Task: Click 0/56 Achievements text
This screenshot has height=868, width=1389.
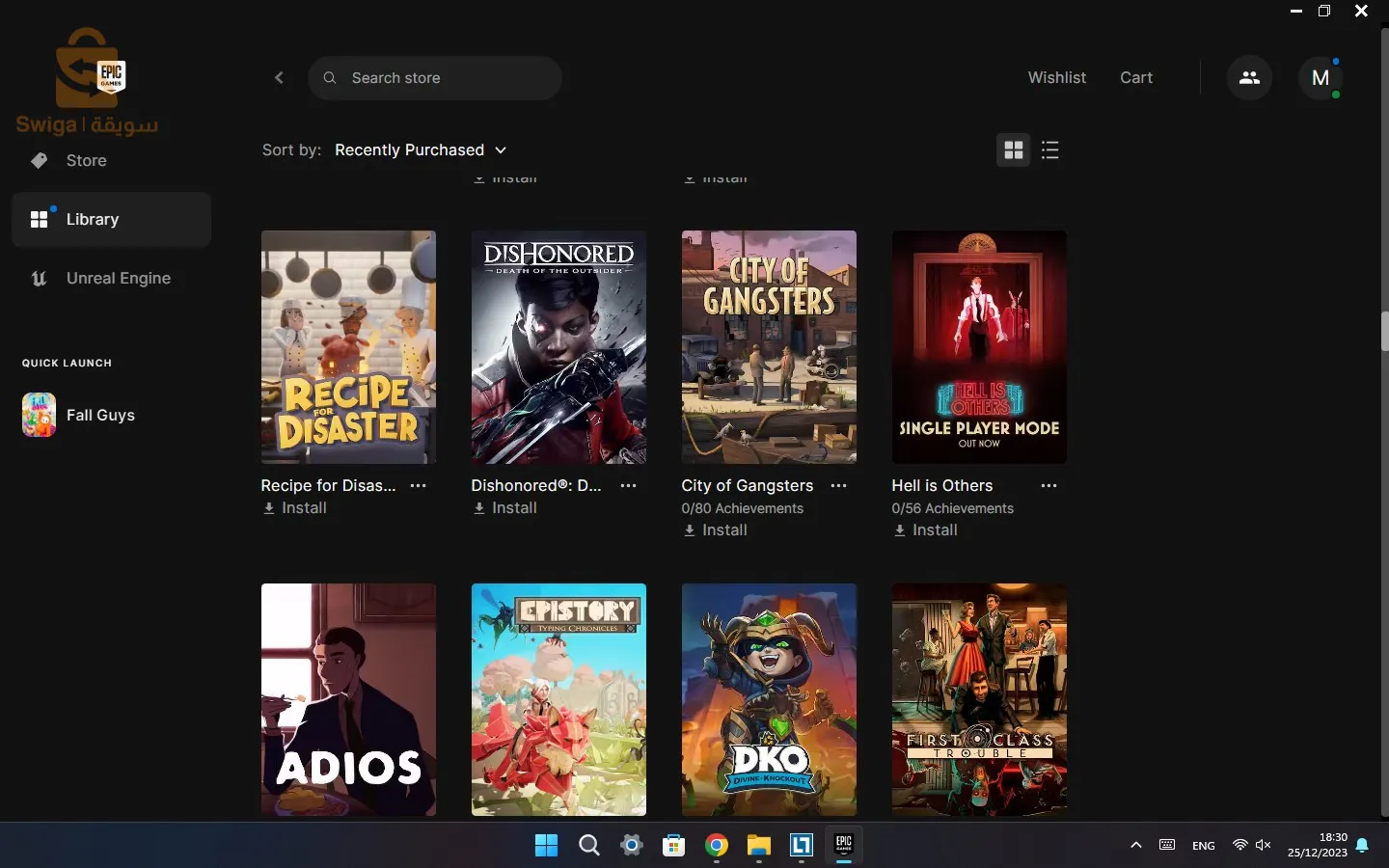Action: point(953,508)
